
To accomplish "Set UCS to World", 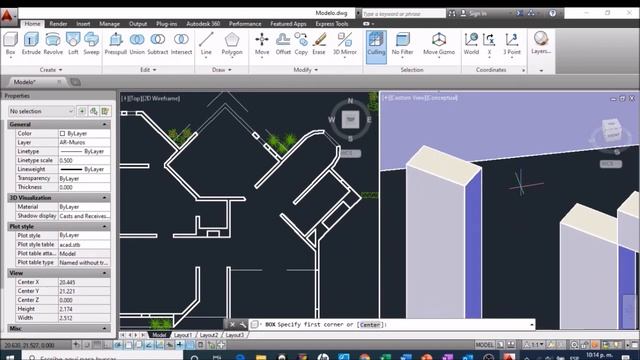I will (x=471, y=44).
